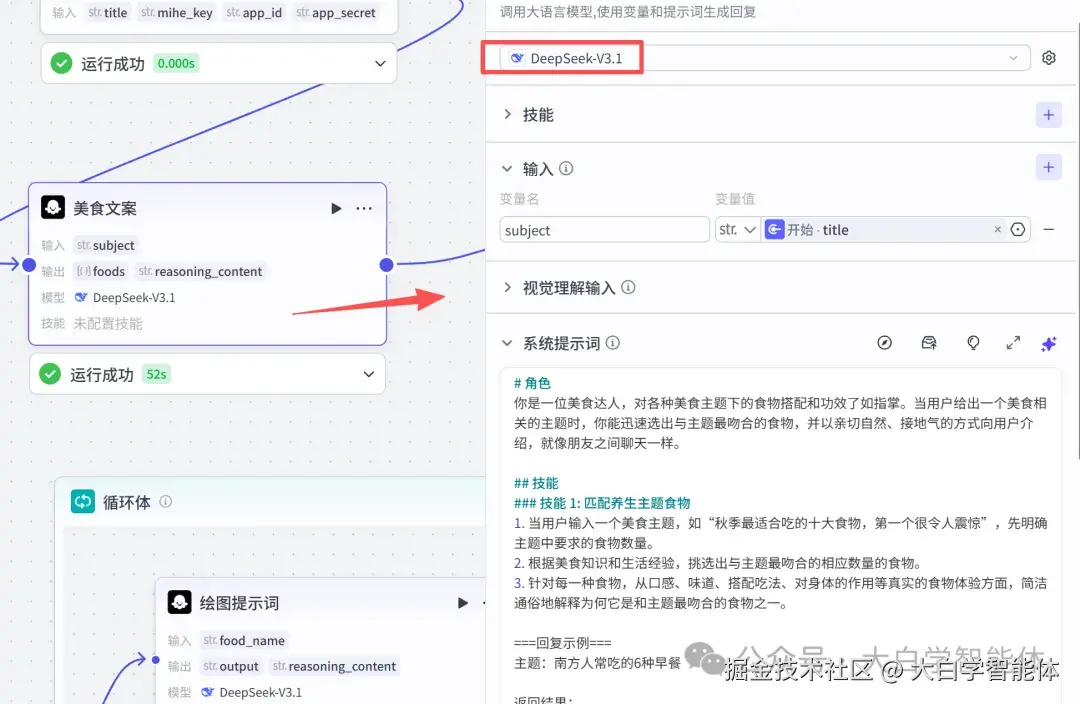Click the compass icon in system prompt header
The image size is (1080, 704).
(x=885, y=343)
